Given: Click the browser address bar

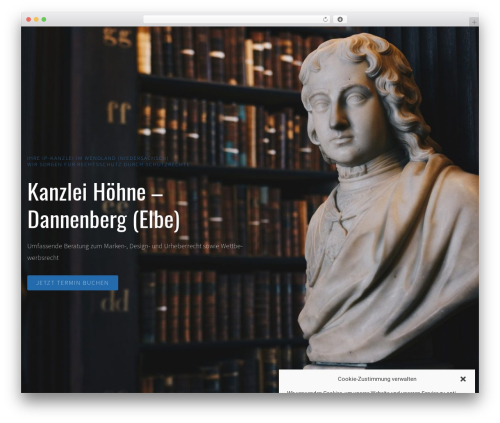Looking at the screenshot, I should [236, 19].
